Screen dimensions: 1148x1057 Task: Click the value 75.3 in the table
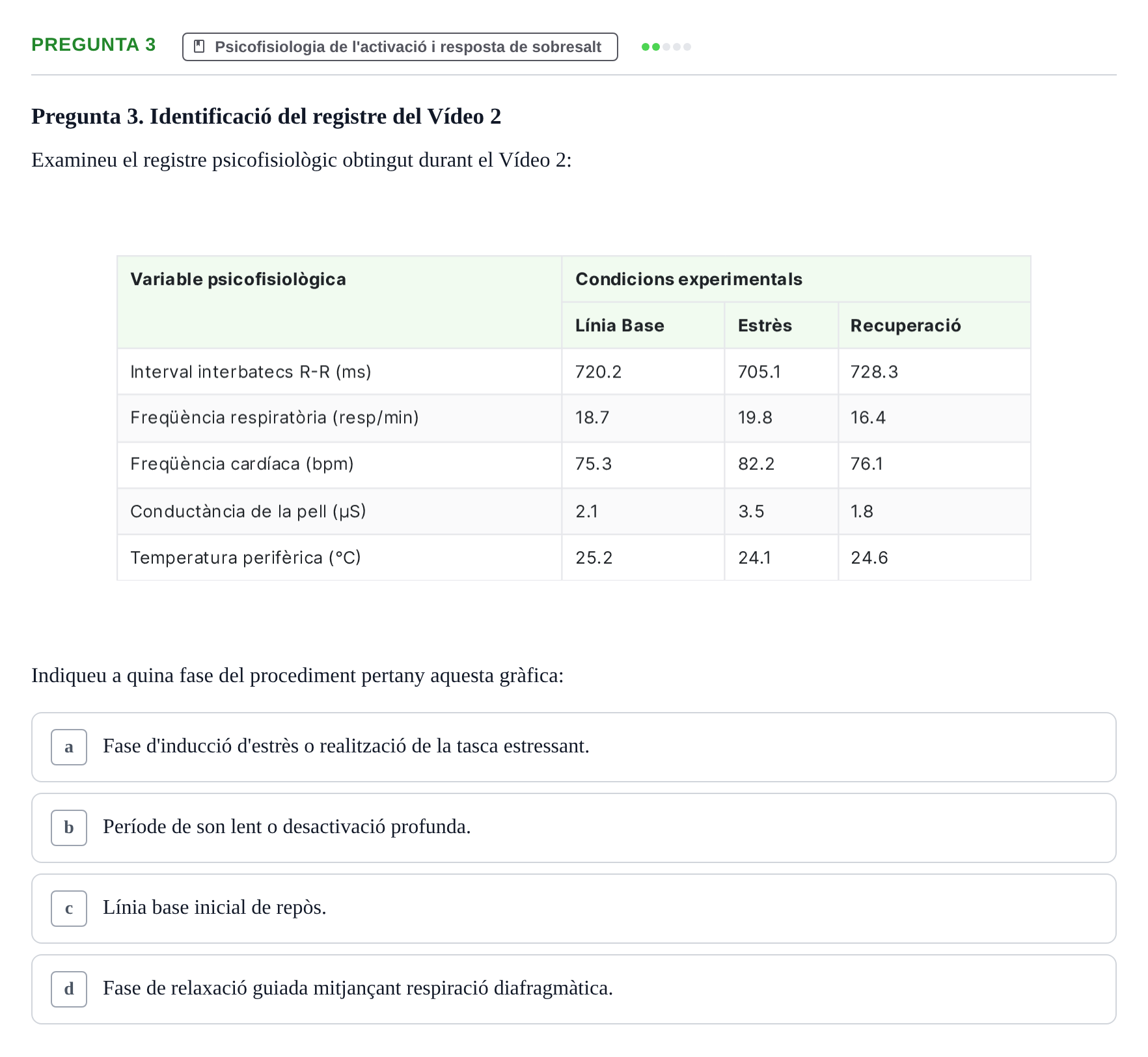click(594, 463)
